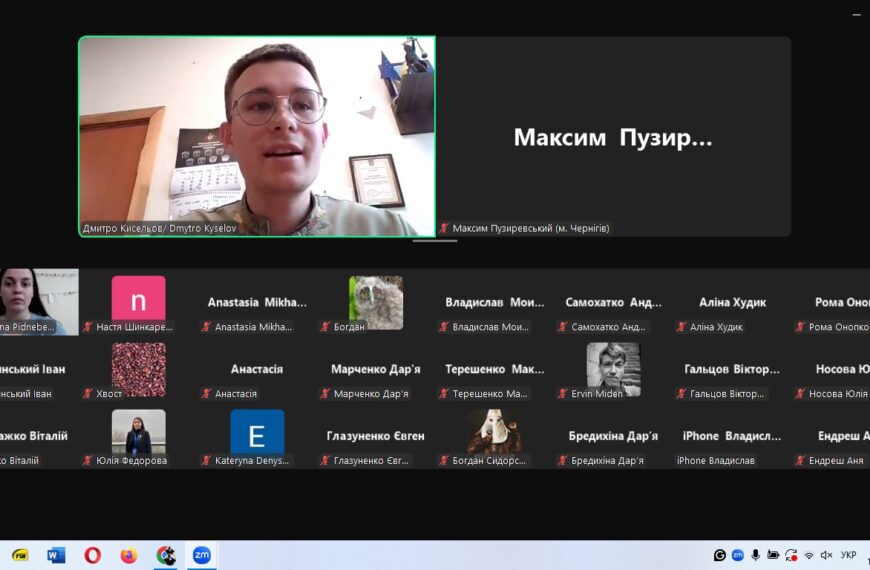Click muted mic icon beside Anastasia Mikha
This screenshot has height=570, width=870.
point(206,327)
